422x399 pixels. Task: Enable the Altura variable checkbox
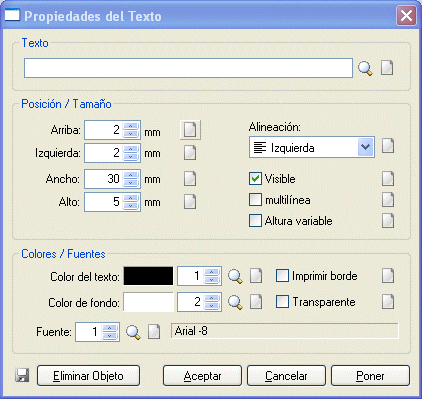point(255,221)
